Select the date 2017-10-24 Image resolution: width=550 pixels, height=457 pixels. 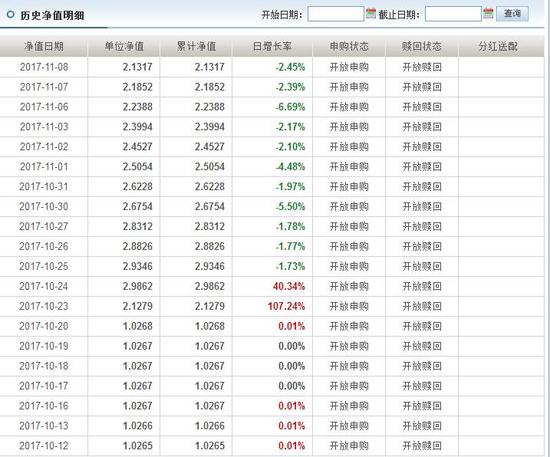(44, 286)
